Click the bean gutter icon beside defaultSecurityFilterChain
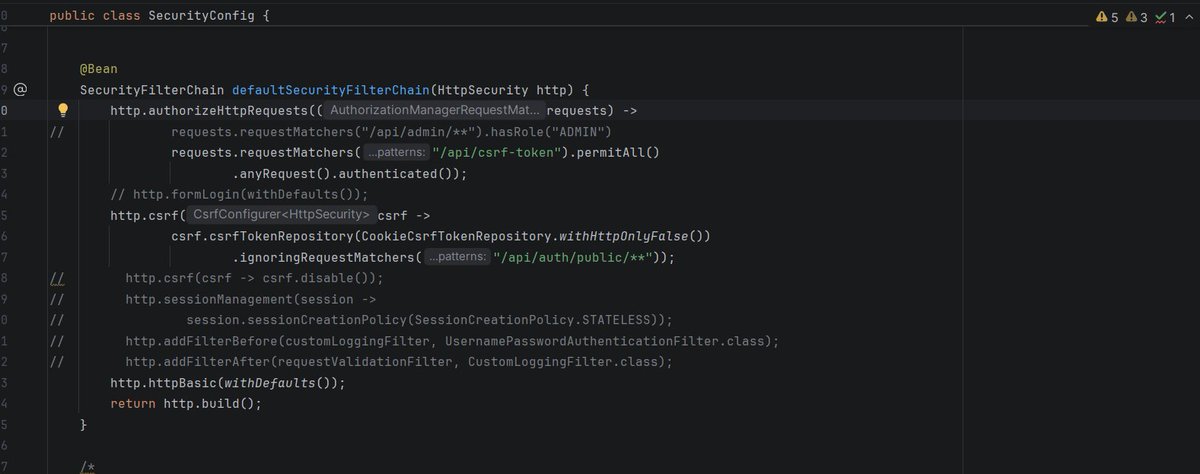 coord(20,89)
